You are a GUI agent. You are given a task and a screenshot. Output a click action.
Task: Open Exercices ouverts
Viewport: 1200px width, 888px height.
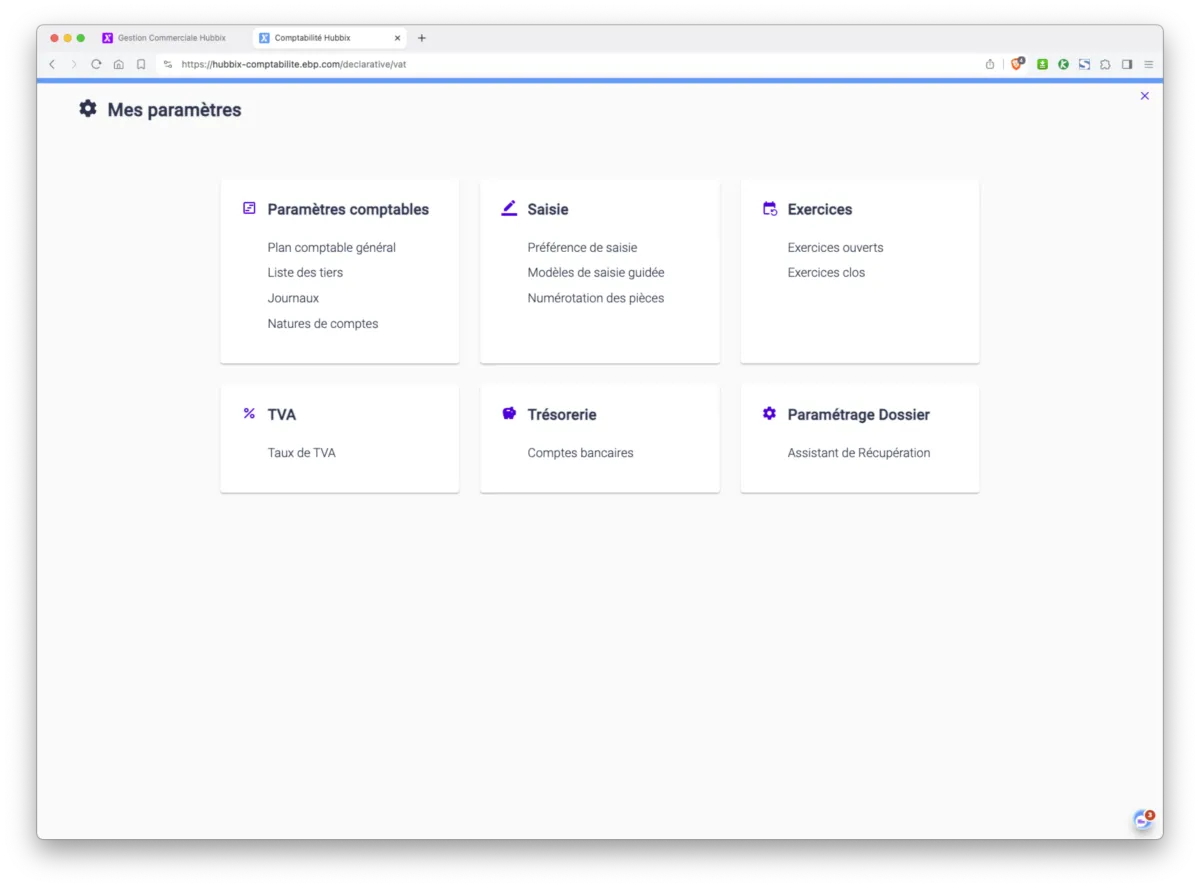pos(835,247)
